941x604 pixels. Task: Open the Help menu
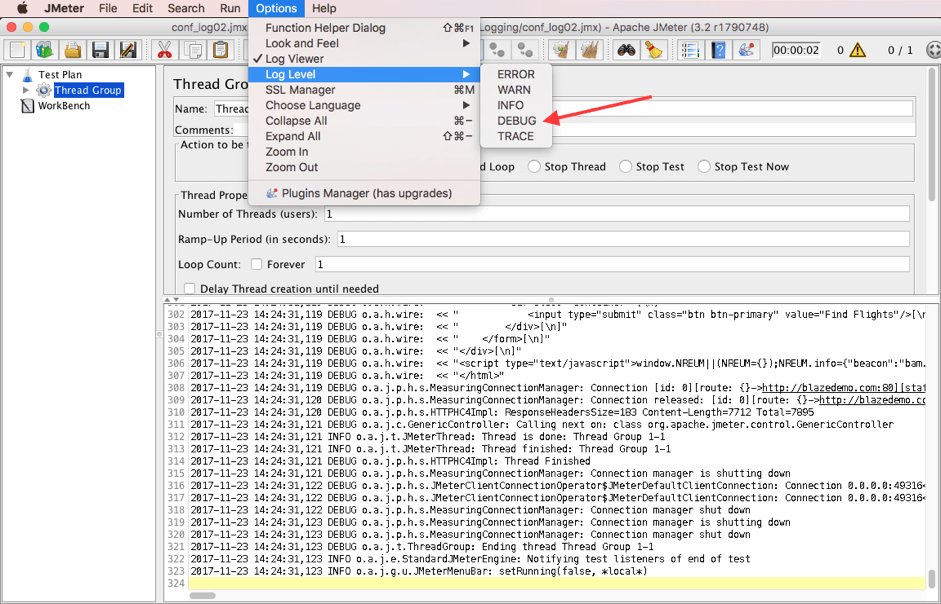(x=324, y=8)
